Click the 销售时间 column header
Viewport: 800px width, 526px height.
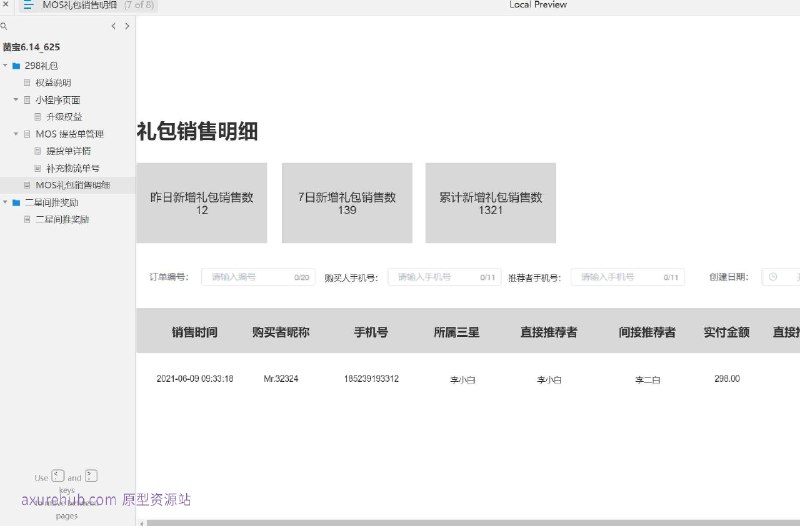[194, 332]
